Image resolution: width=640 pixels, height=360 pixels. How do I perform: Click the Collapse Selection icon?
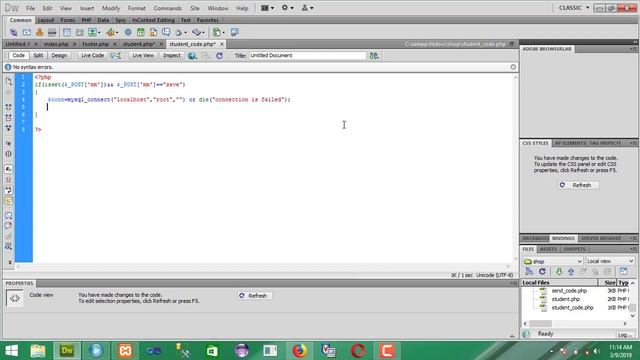tap(9, 118)
